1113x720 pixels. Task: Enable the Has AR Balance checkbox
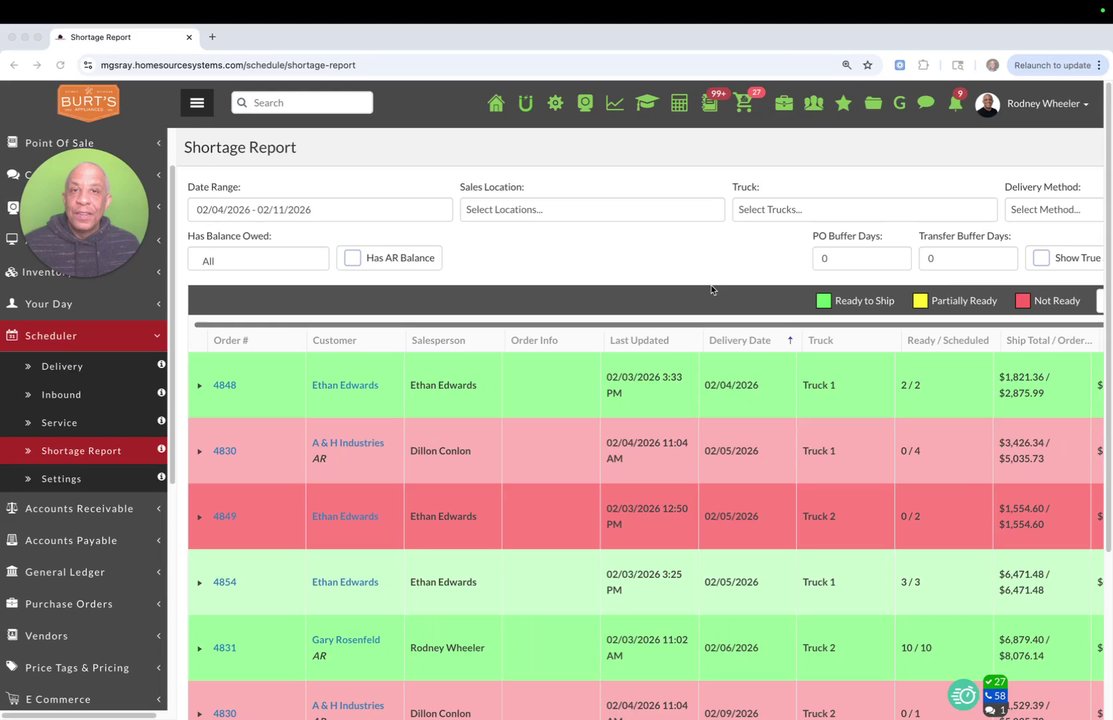click(353, 258)
